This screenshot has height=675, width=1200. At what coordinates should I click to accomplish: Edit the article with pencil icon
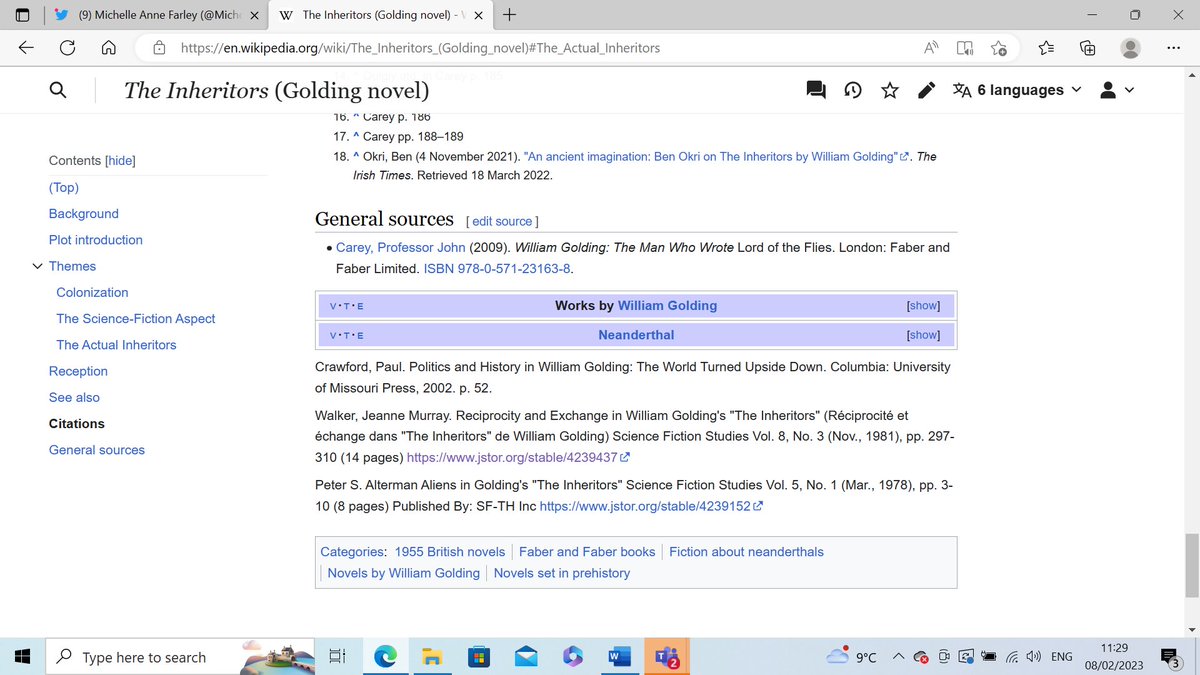pyautogui.click(x=927, y=90)
